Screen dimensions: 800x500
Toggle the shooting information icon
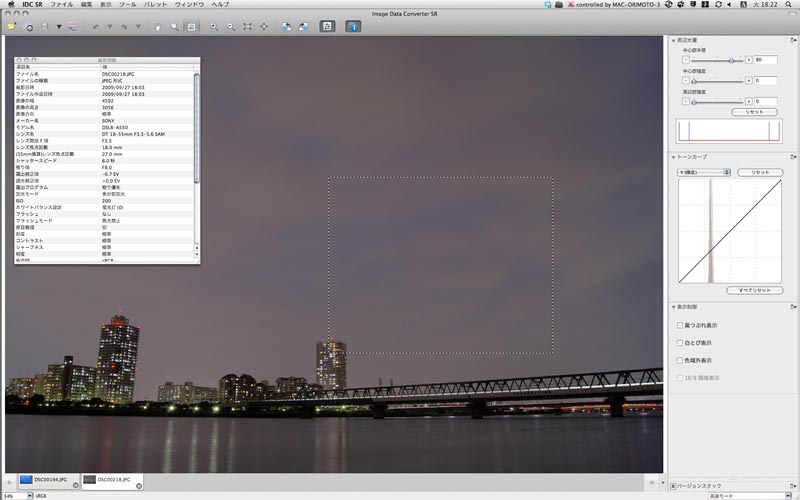pos(353,27)
